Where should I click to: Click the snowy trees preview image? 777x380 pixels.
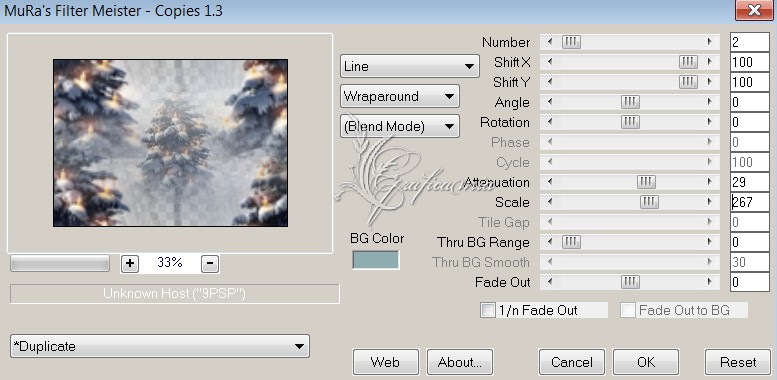[170, 143]
